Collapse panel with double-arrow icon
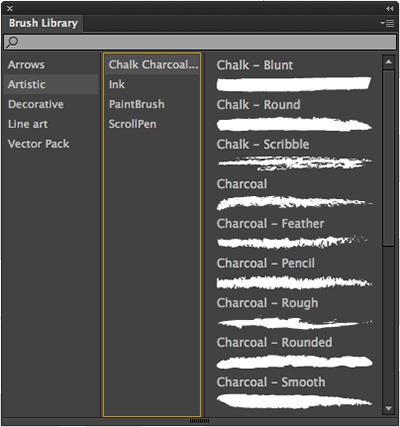400x427 pixels. click(389, 8)
